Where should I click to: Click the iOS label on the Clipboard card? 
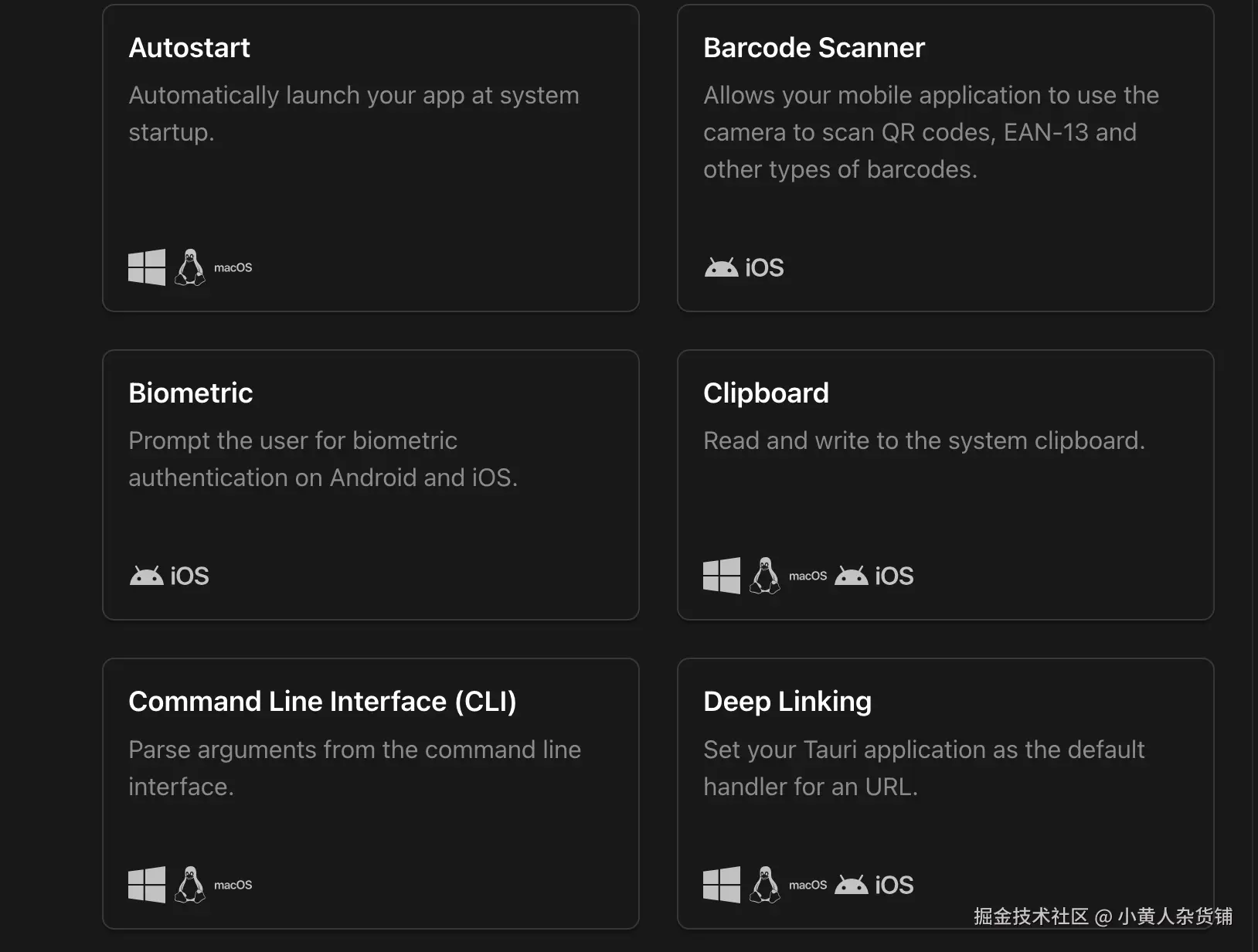894,575
